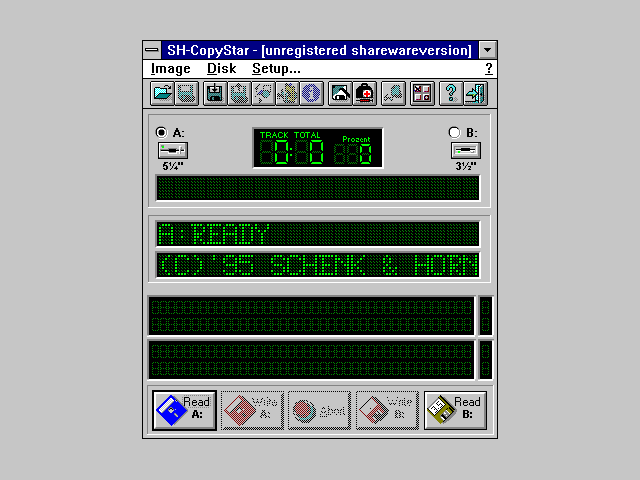Screen dimensions: 640x480
Task: Click the exit door icon
Action: tap(475, 94)
